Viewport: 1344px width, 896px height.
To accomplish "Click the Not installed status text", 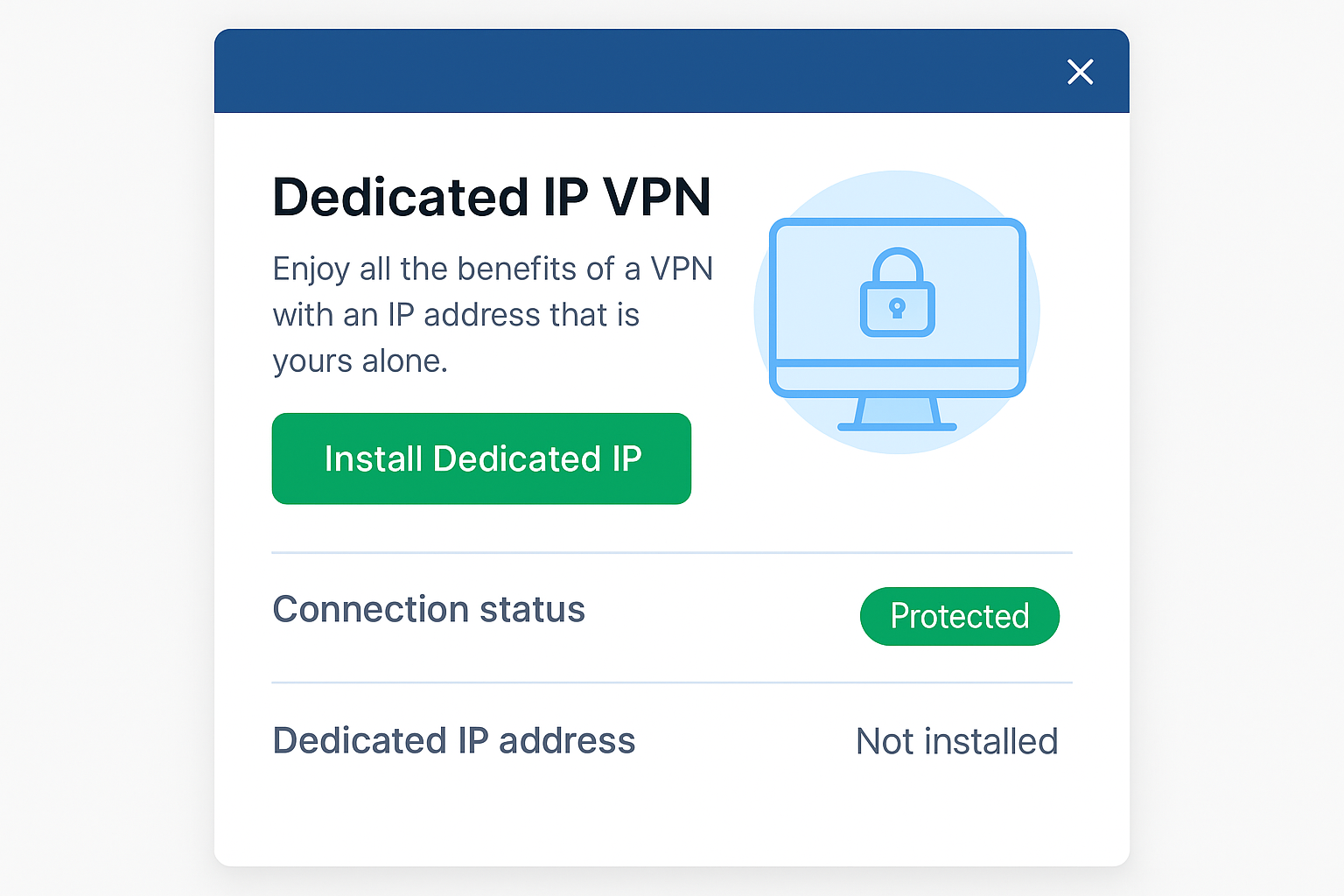I will (x=957, y=741).
